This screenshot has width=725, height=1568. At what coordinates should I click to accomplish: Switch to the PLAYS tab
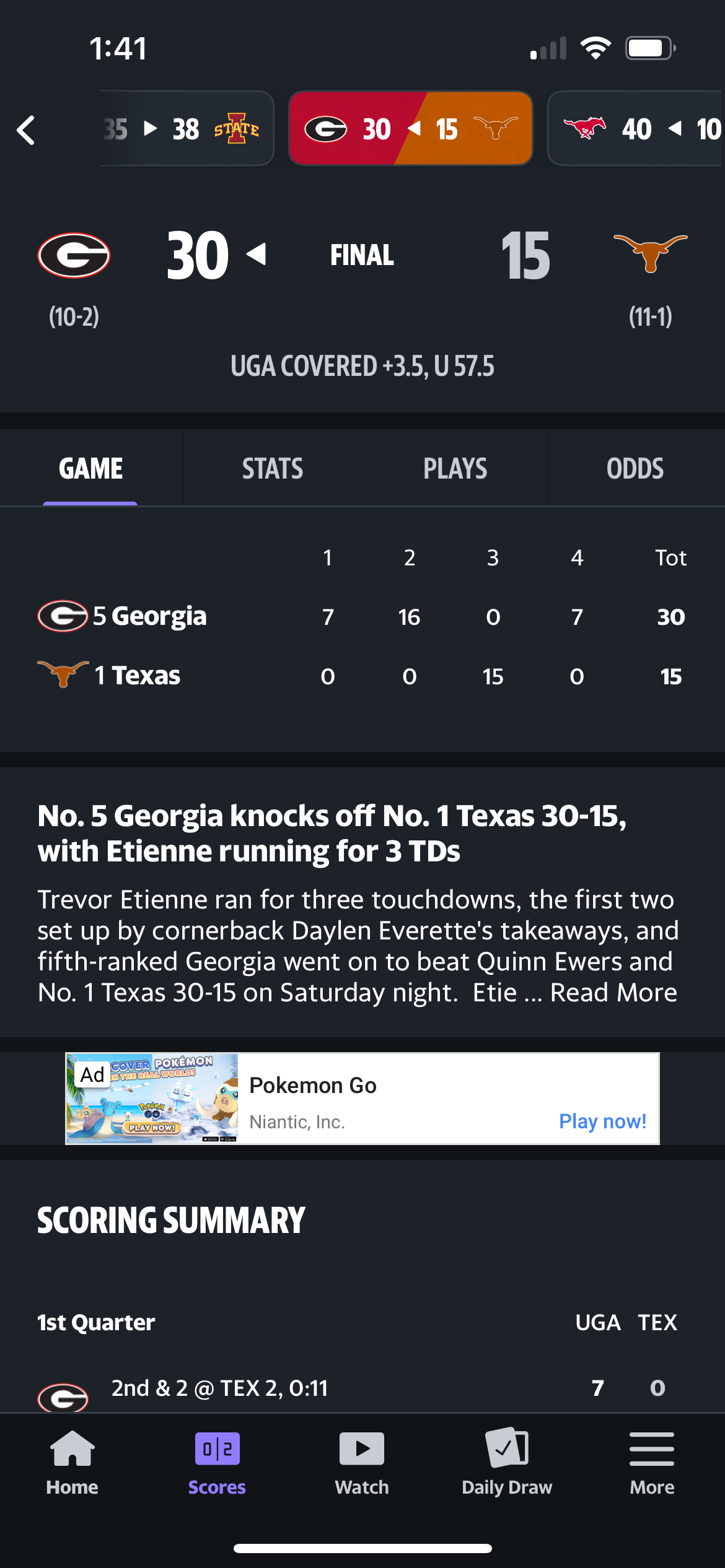[455, 469]
